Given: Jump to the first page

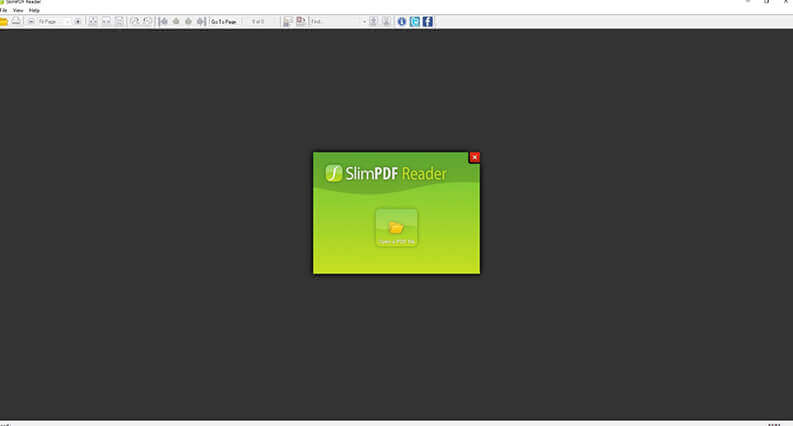Looking at the screenshot, I should pos(163,21).
